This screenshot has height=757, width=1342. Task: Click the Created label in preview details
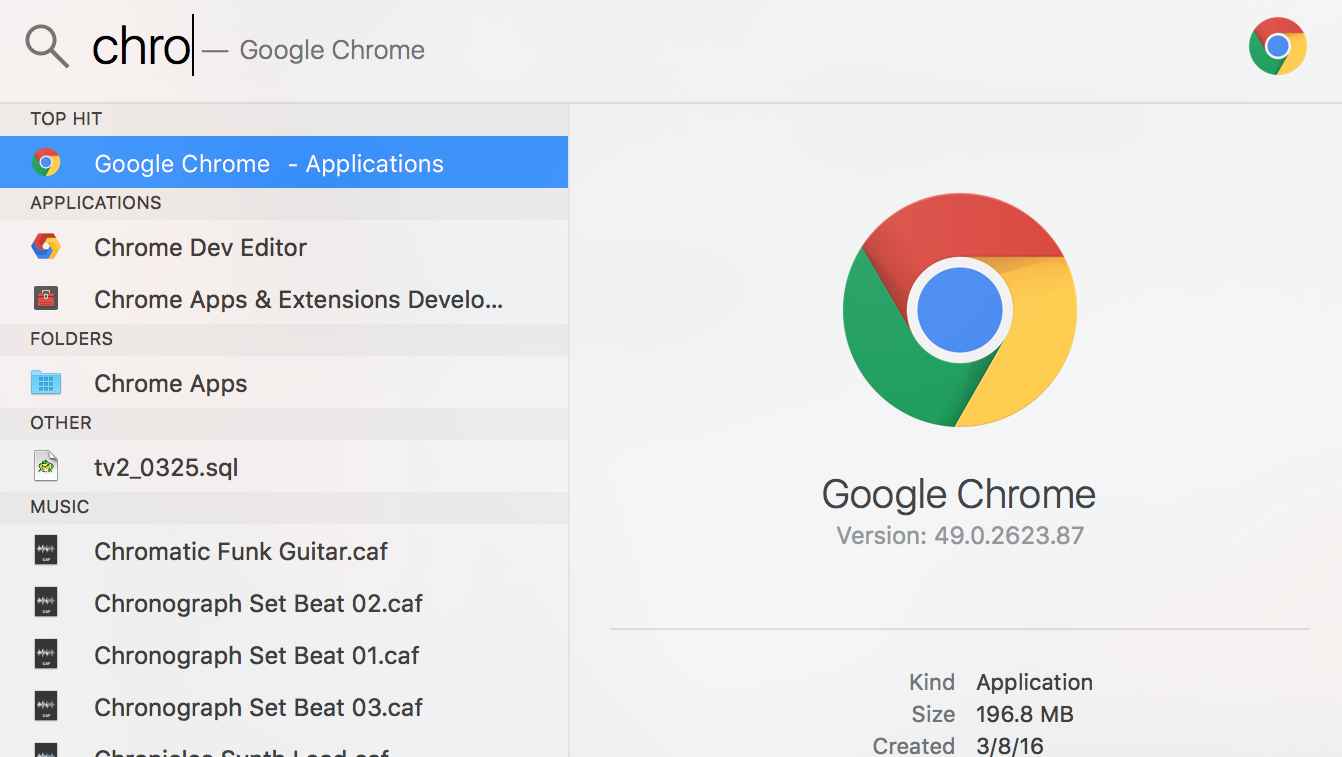click(x=914, y=746)
